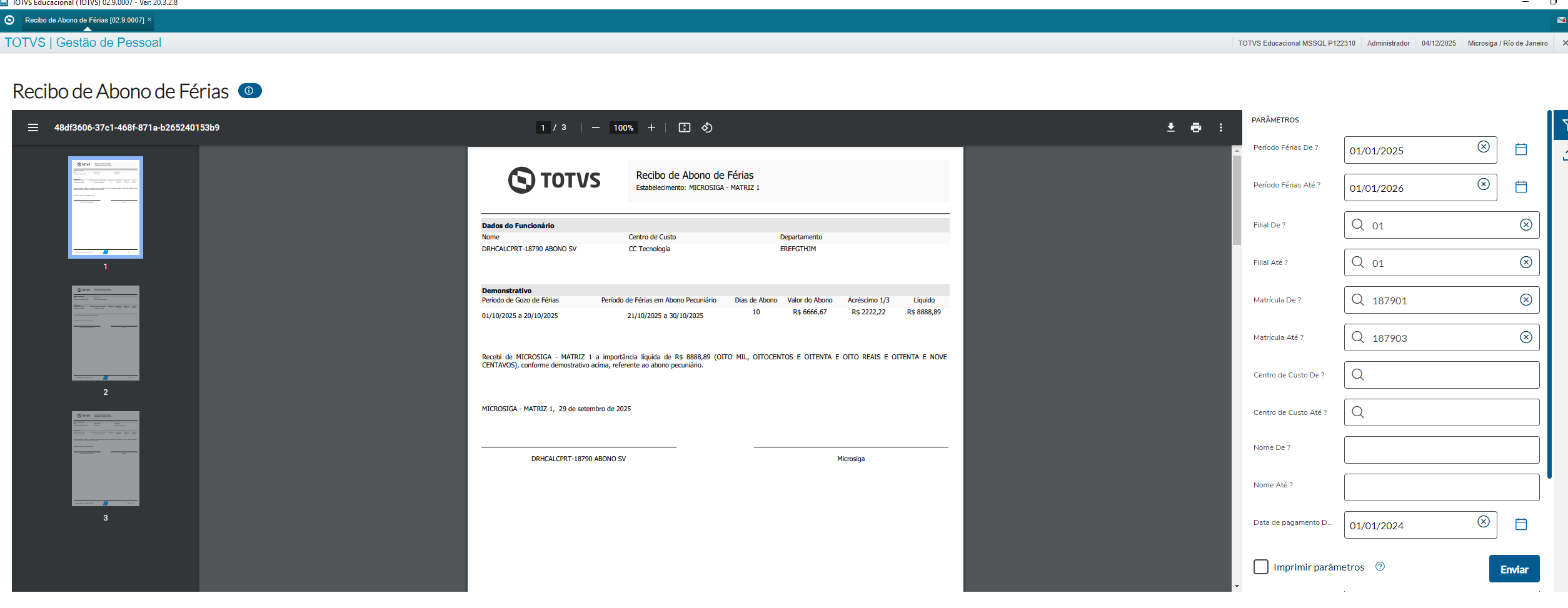Screen dimensions: 1568x608
Task: Click the Enviar button
Action: (1514, 569)
